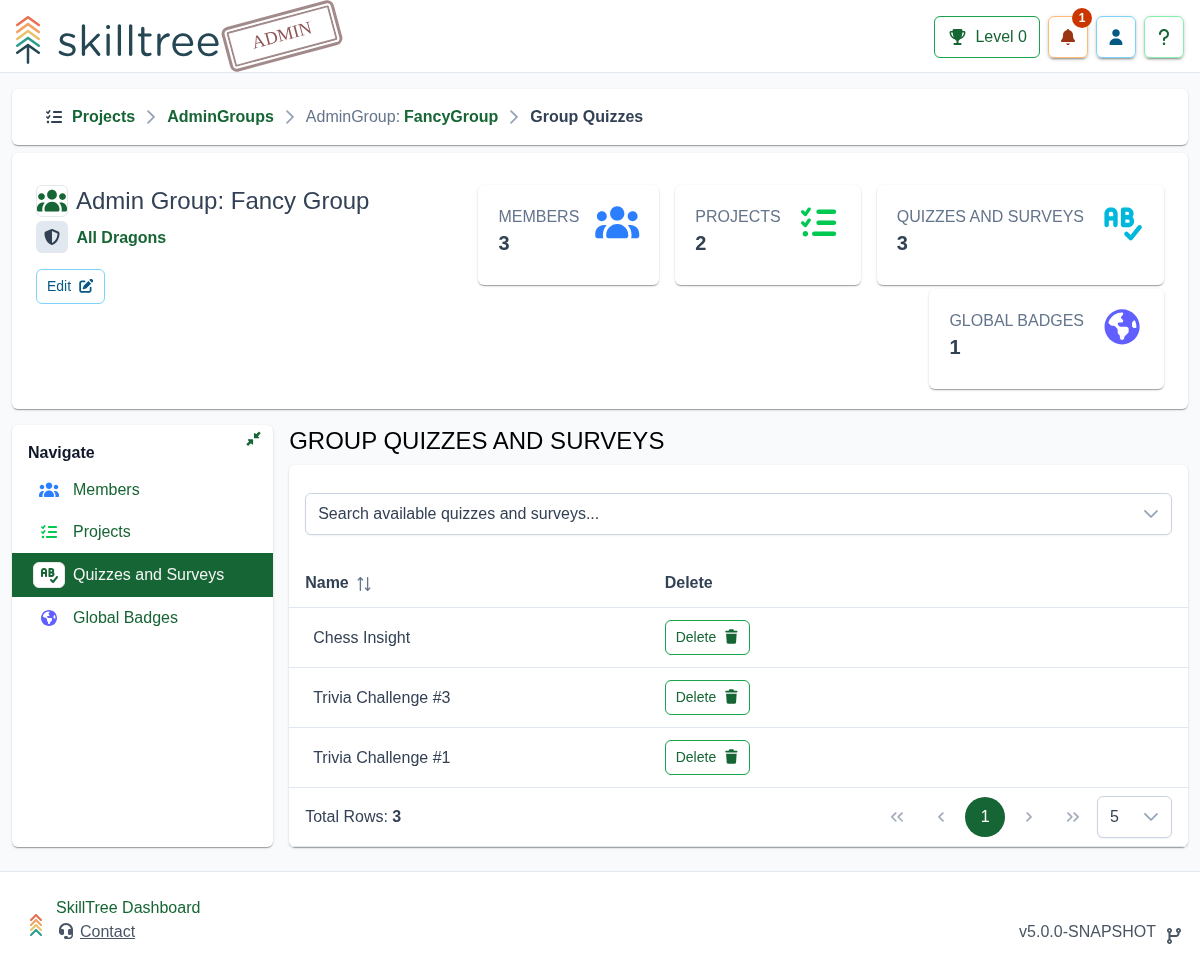Click the v5.0.0-SNAPSHOT version text
This screenshot has width=1200, height=968.
[x=1087, y=932]
